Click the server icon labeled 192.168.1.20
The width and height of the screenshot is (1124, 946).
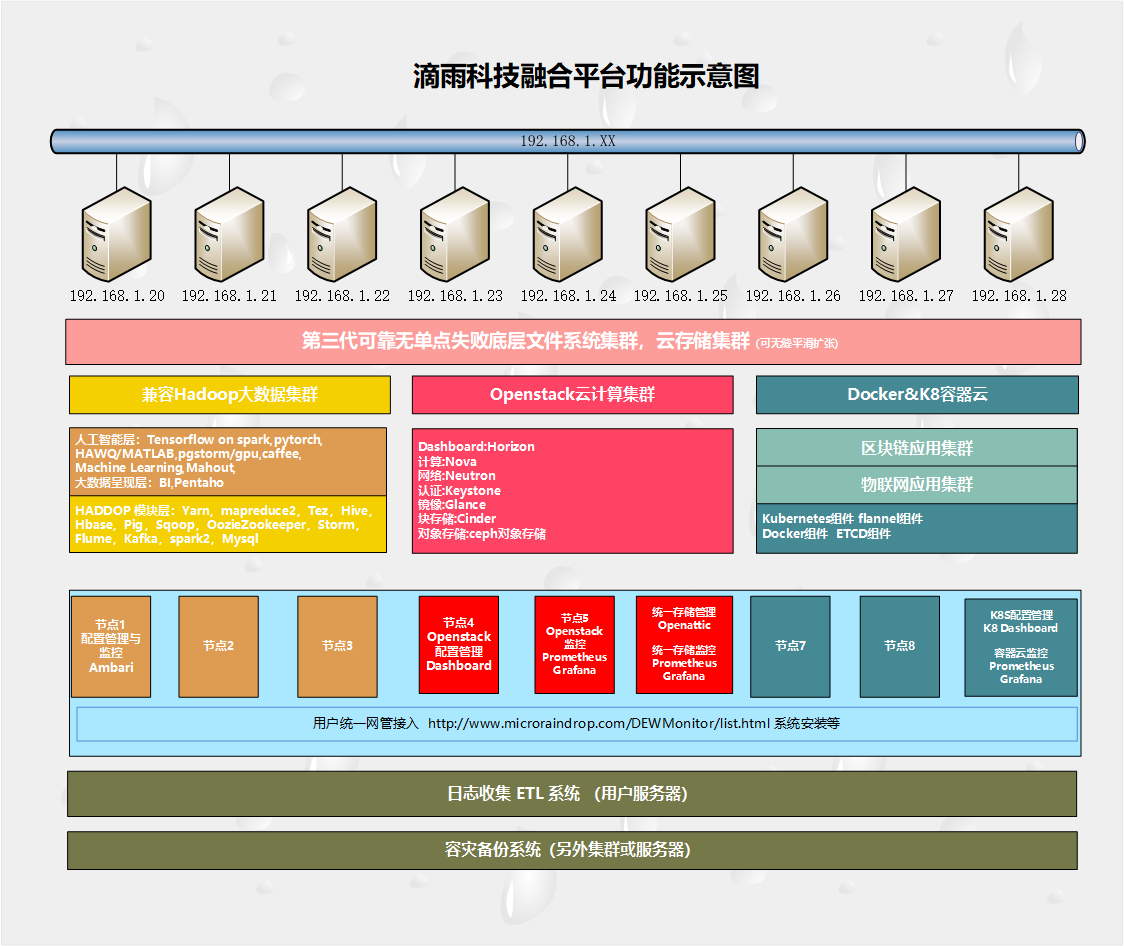pos(116,235)
